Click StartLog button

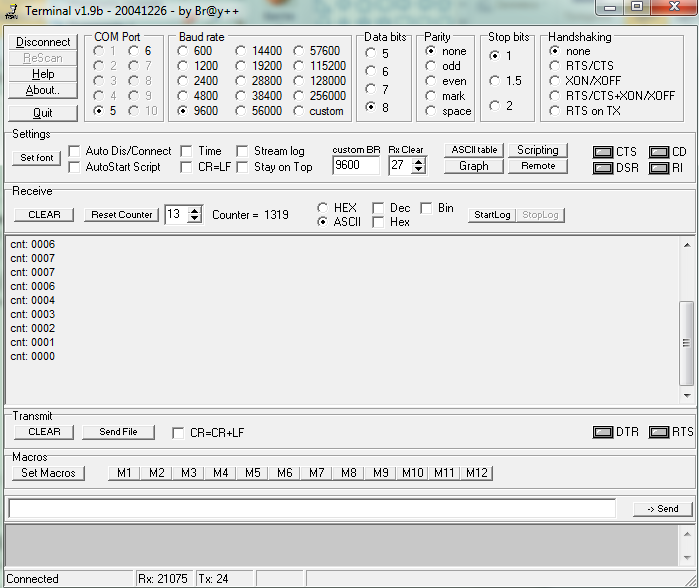click(x=492, y=215)
